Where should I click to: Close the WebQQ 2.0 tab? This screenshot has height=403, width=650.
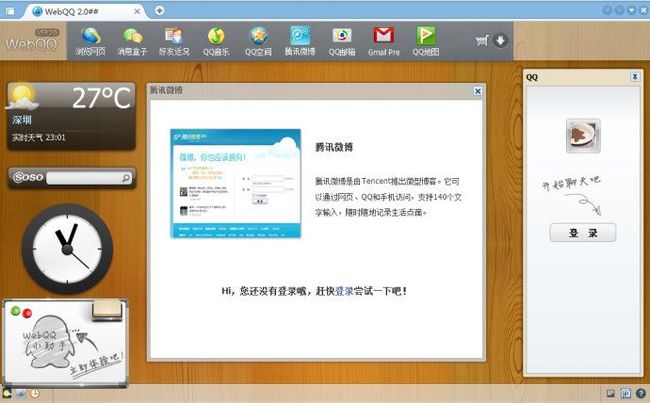coord(137,12)
